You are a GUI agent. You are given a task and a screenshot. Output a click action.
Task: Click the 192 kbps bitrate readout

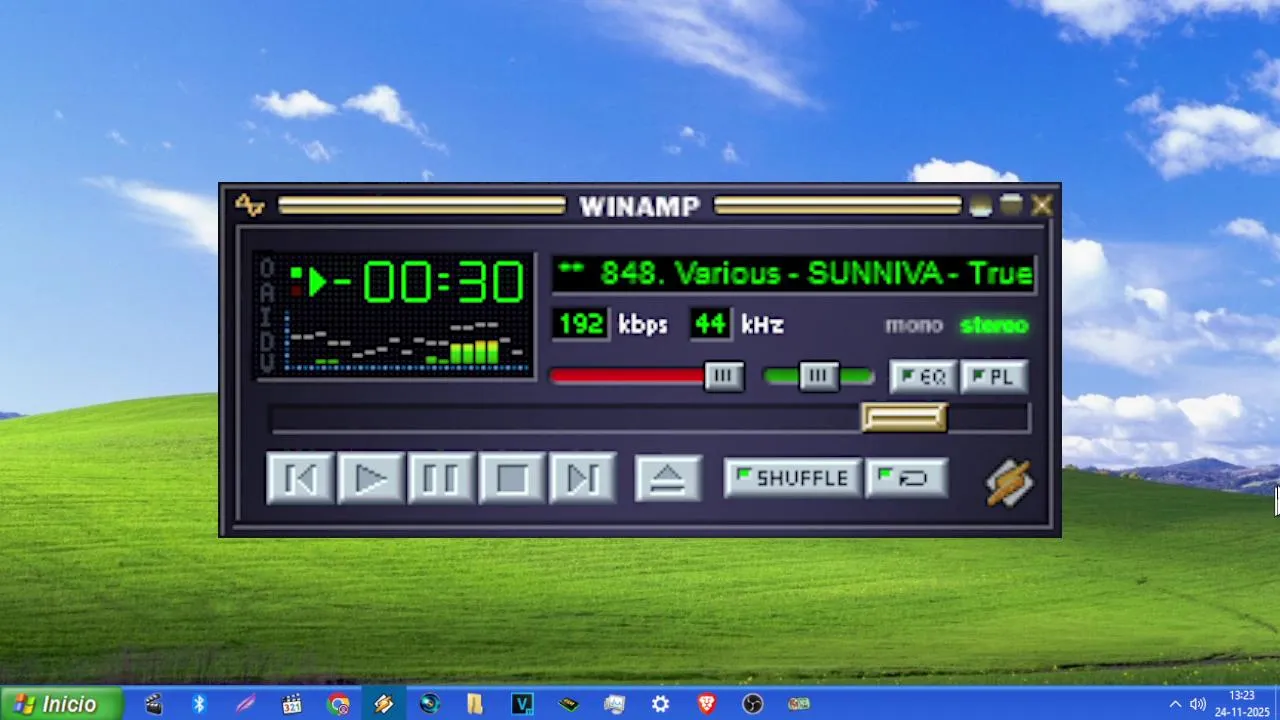581,324
